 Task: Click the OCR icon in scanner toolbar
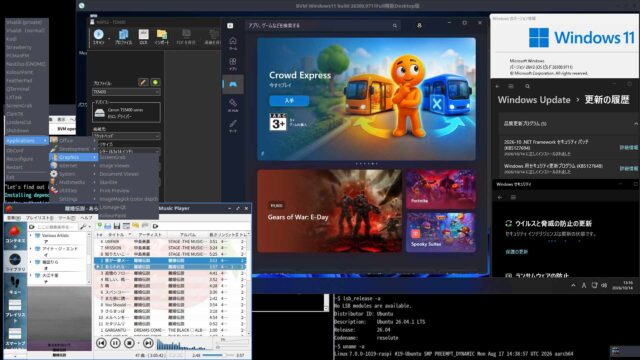143,37
